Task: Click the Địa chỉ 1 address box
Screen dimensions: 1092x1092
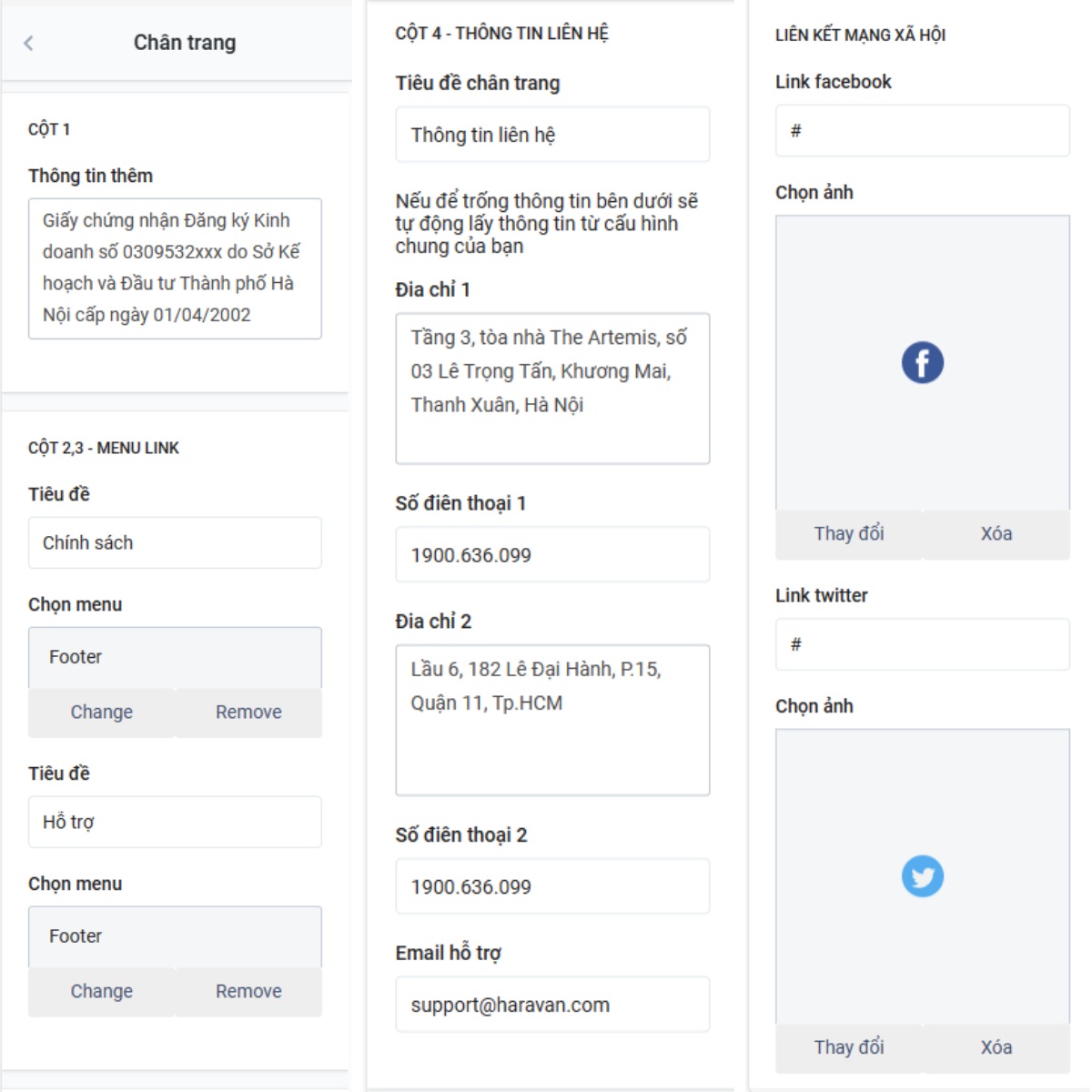Action: (552, 389)
